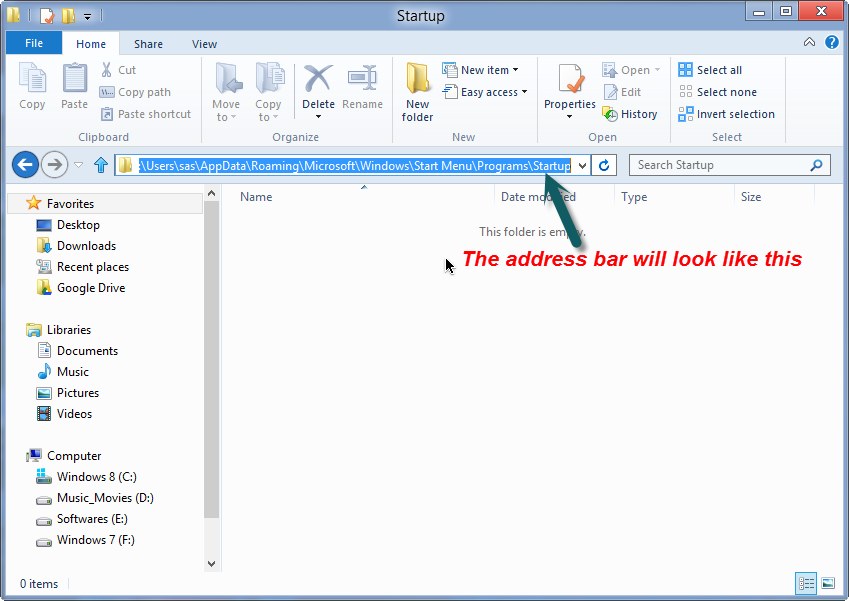
Task: Switch to the Home ribbon tab
Action: [x=90, y=44]
